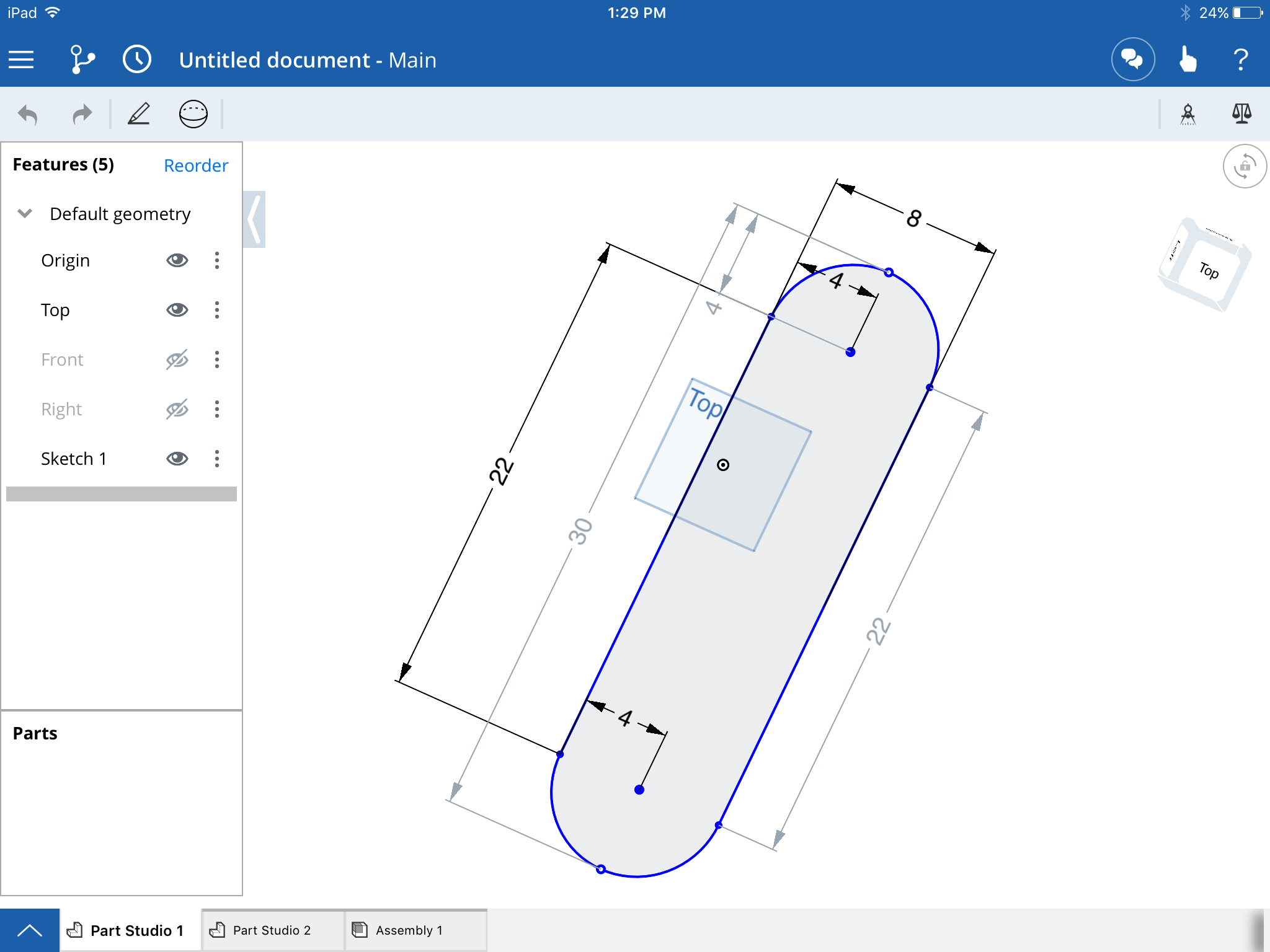Tap the feature list rollback bar

click(122, 494)
